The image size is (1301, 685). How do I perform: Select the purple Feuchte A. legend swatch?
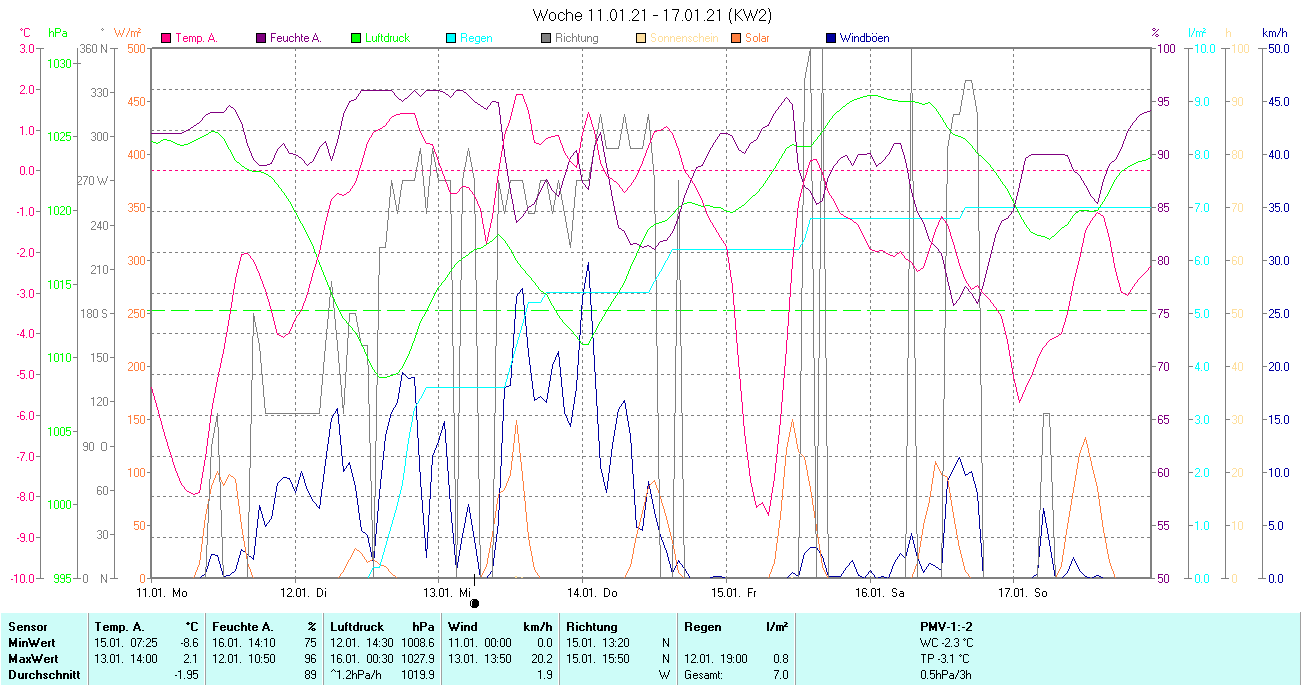click(262, 38)
